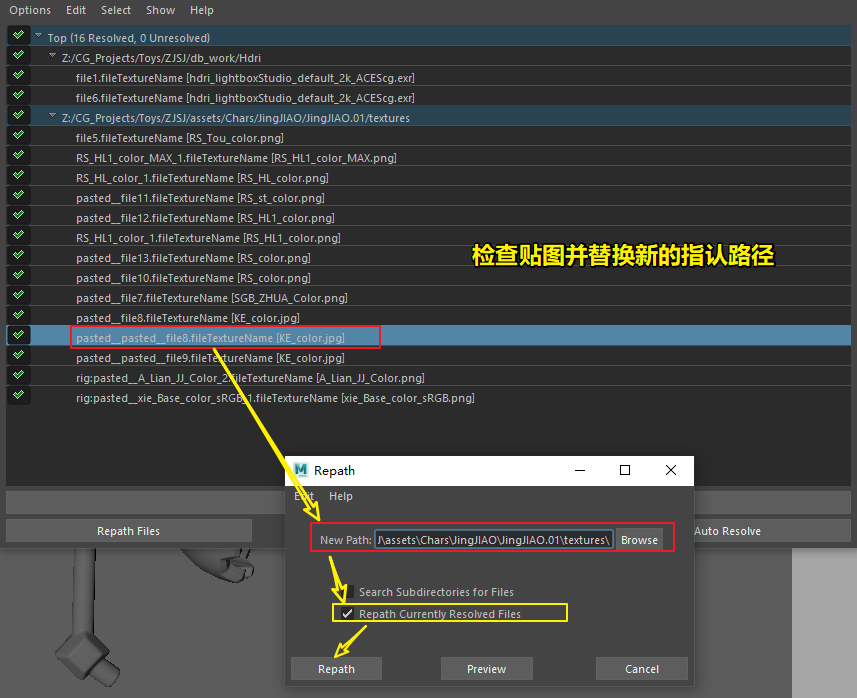Click the checkmark icon beside rig:pasted__xie_Base_color_sRGB_1
The height and width of the screenshot is (698, 857).
point(19,395)
